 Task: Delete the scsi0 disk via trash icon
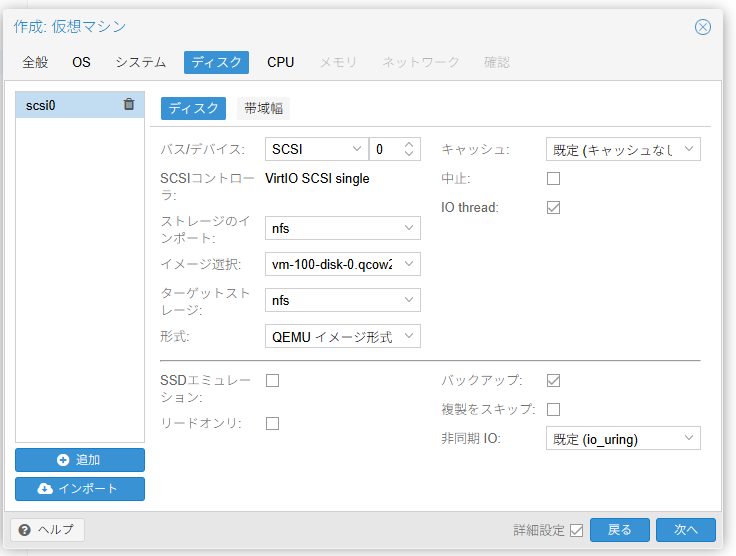129,104
